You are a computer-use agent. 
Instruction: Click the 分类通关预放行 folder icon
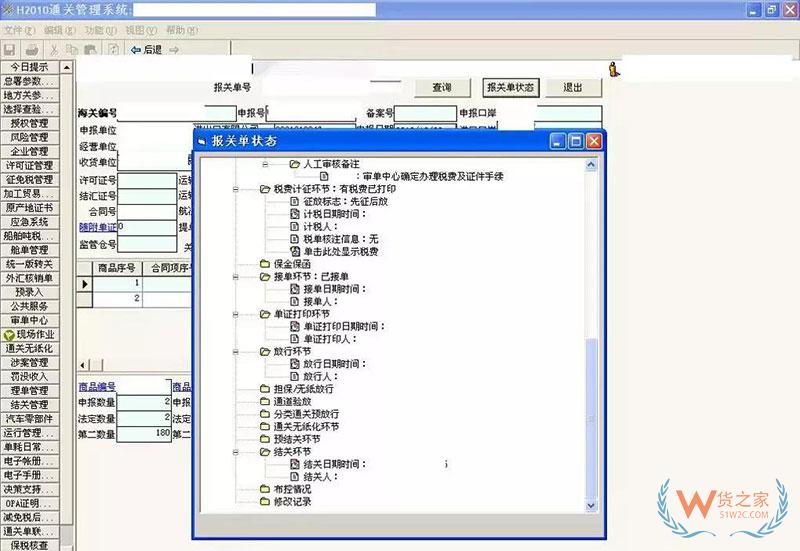coord(264,414)
